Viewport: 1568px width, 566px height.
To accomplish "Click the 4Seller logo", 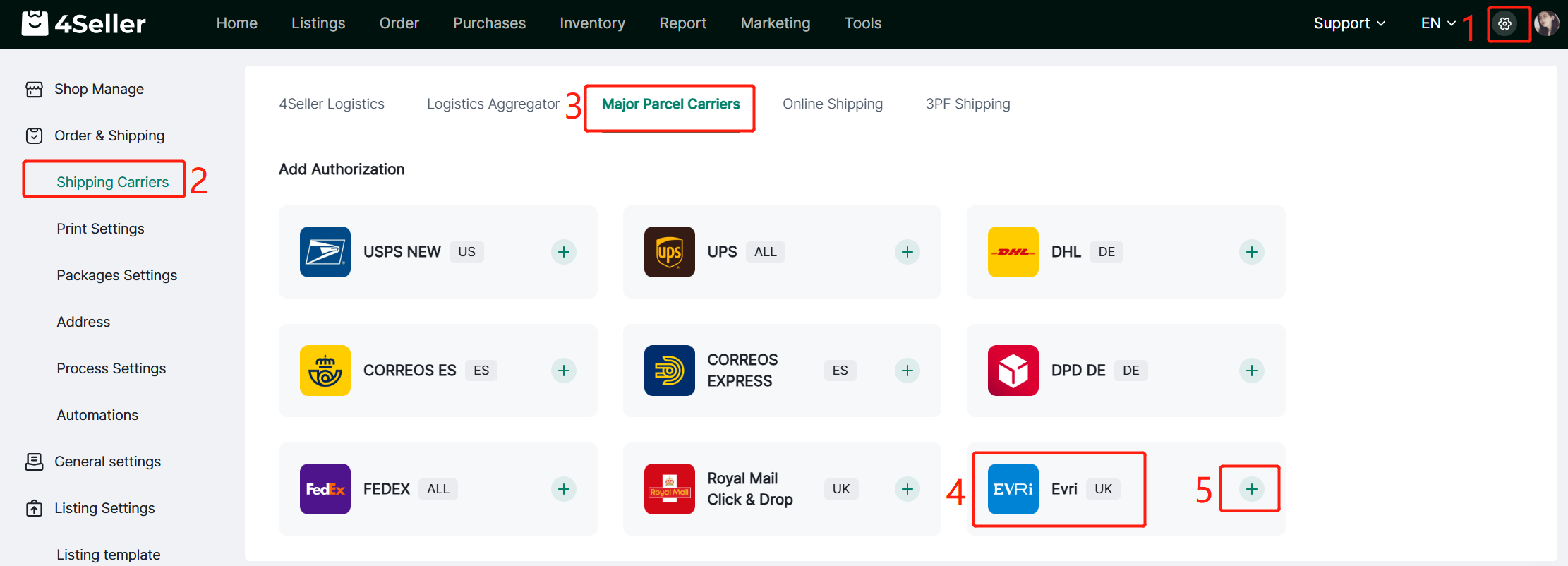I will [x=84, y=24].
